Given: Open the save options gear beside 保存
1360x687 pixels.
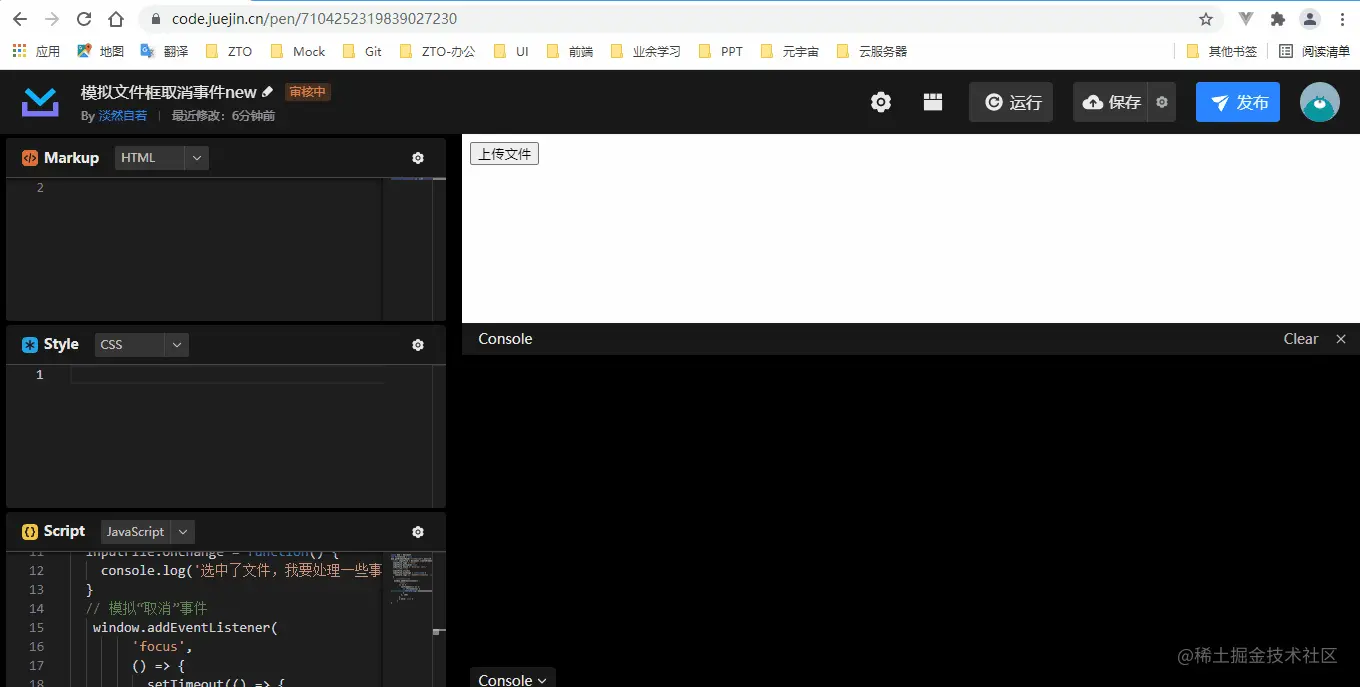Looking at the screenshot, I should click(x=1161, y=101).
